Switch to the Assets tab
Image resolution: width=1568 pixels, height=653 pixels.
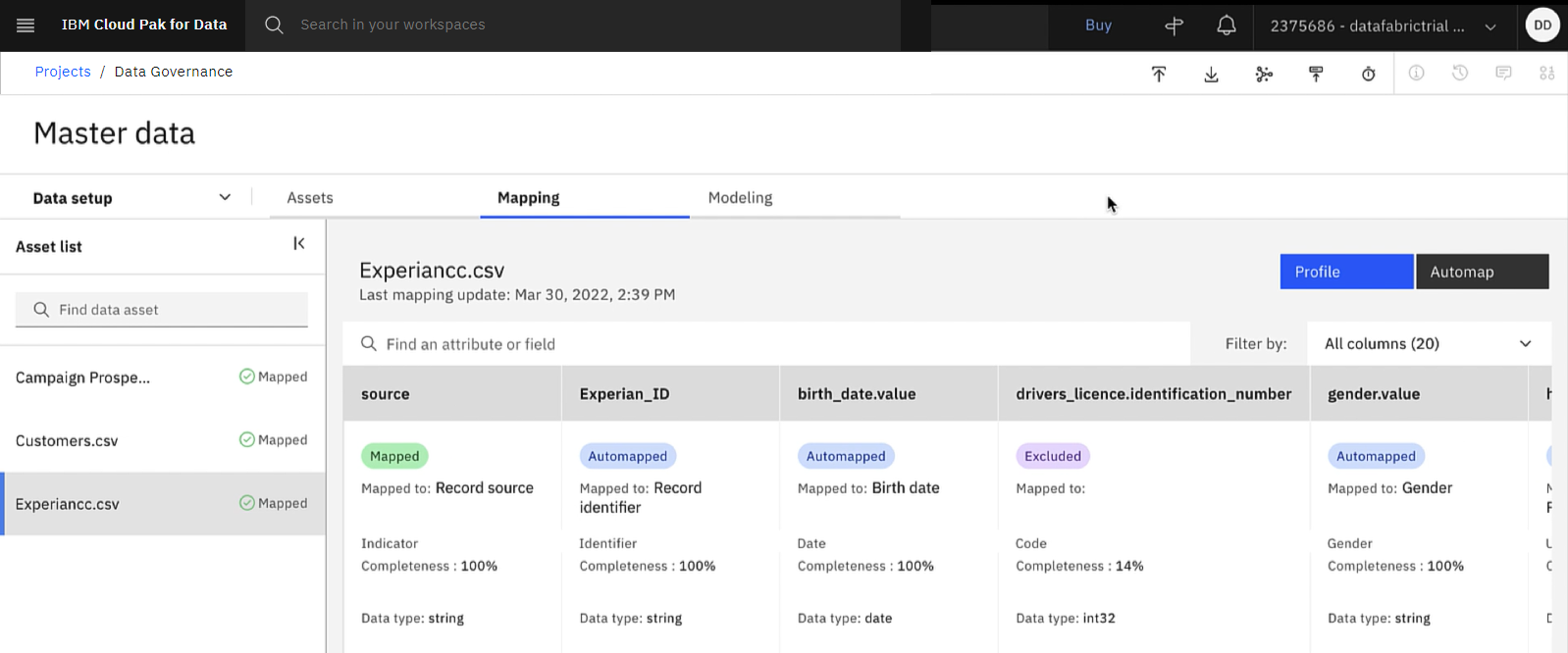(x=310, y=198)
